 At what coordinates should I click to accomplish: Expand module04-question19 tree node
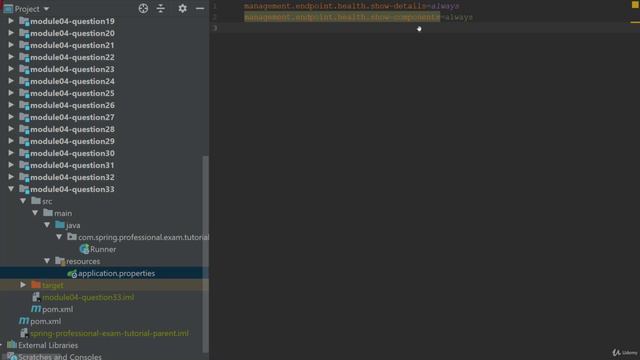[11, 21]
